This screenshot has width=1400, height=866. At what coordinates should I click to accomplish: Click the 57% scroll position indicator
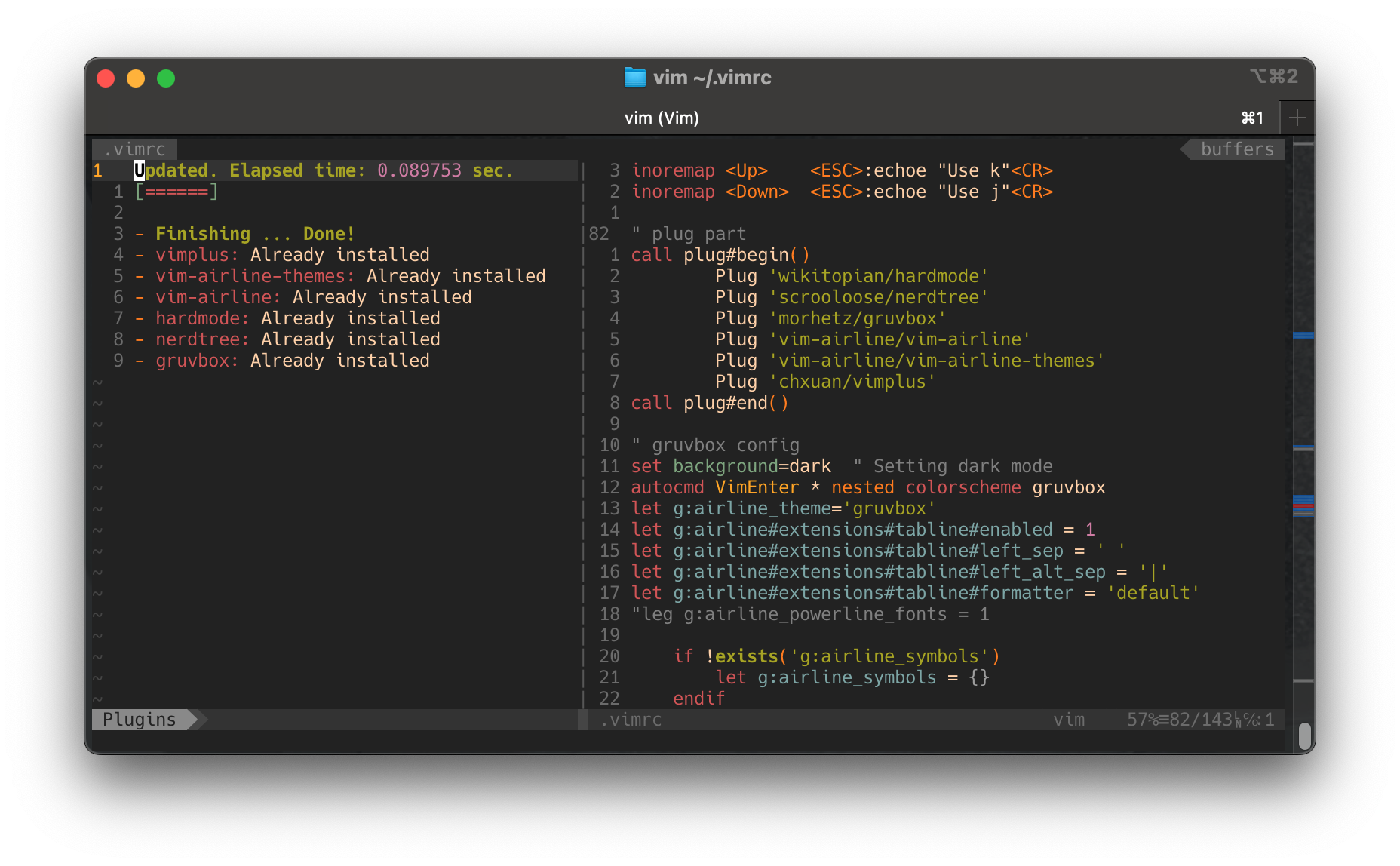pos(1141,720)
